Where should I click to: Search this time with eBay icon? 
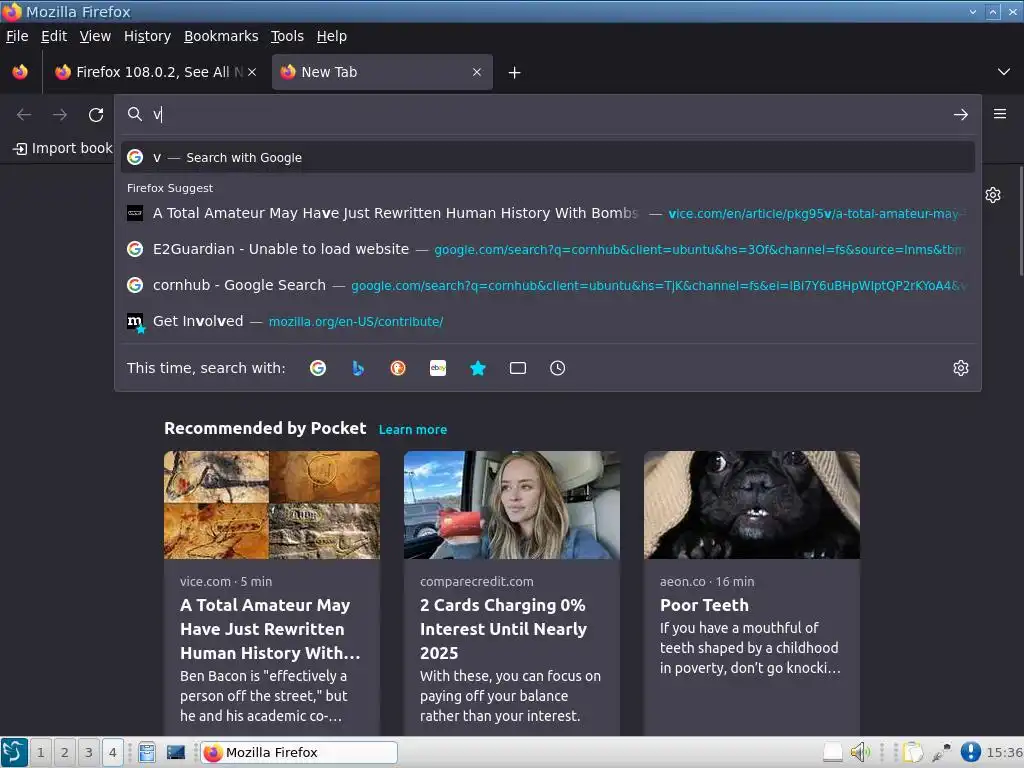pyautogui.click(x=438, y=368)
